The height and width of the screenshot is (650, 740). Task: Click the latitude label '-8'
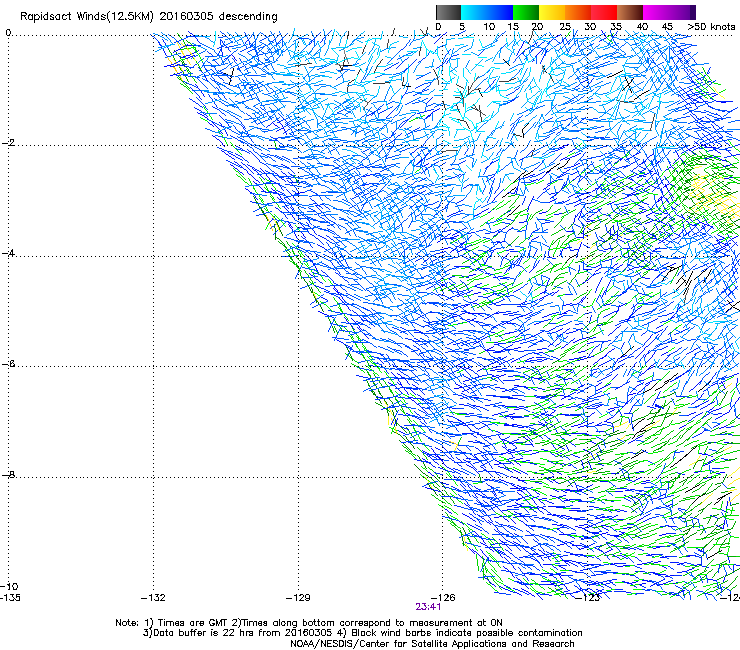point(8,474)
